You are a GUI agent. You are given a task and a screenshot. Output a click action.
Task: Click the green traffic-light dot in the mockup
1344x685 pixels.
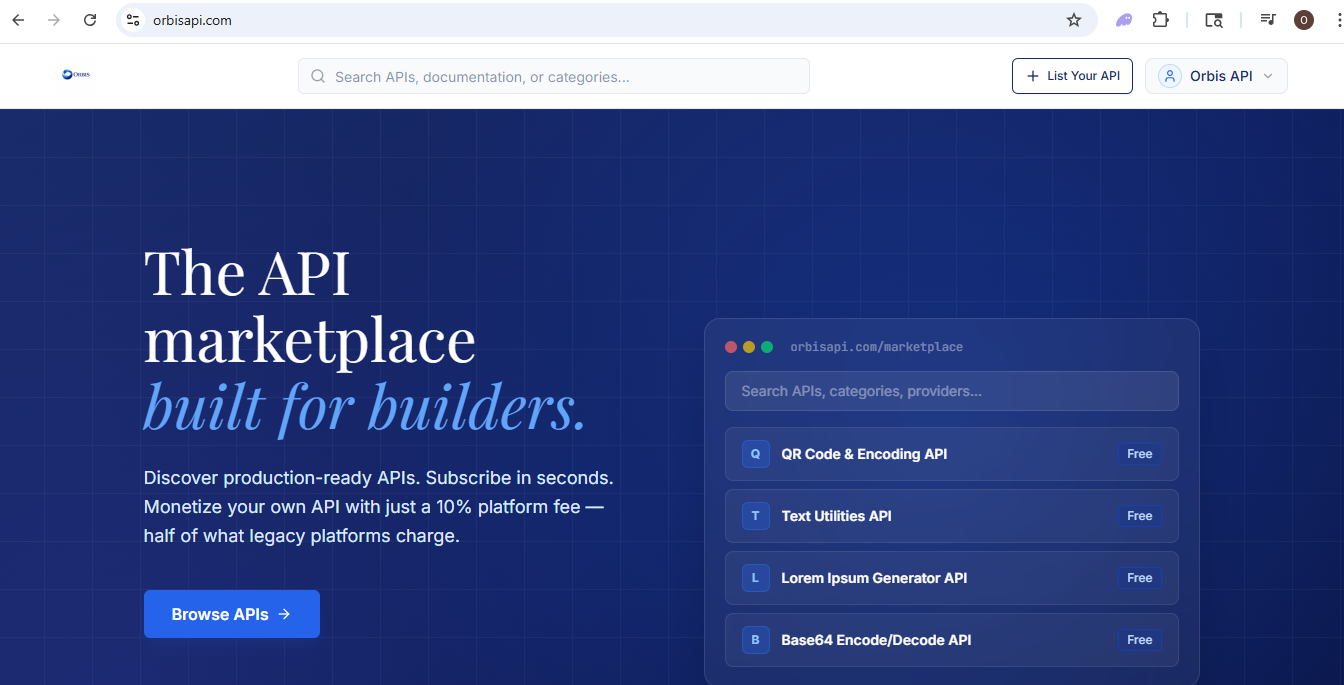point(766,346)
